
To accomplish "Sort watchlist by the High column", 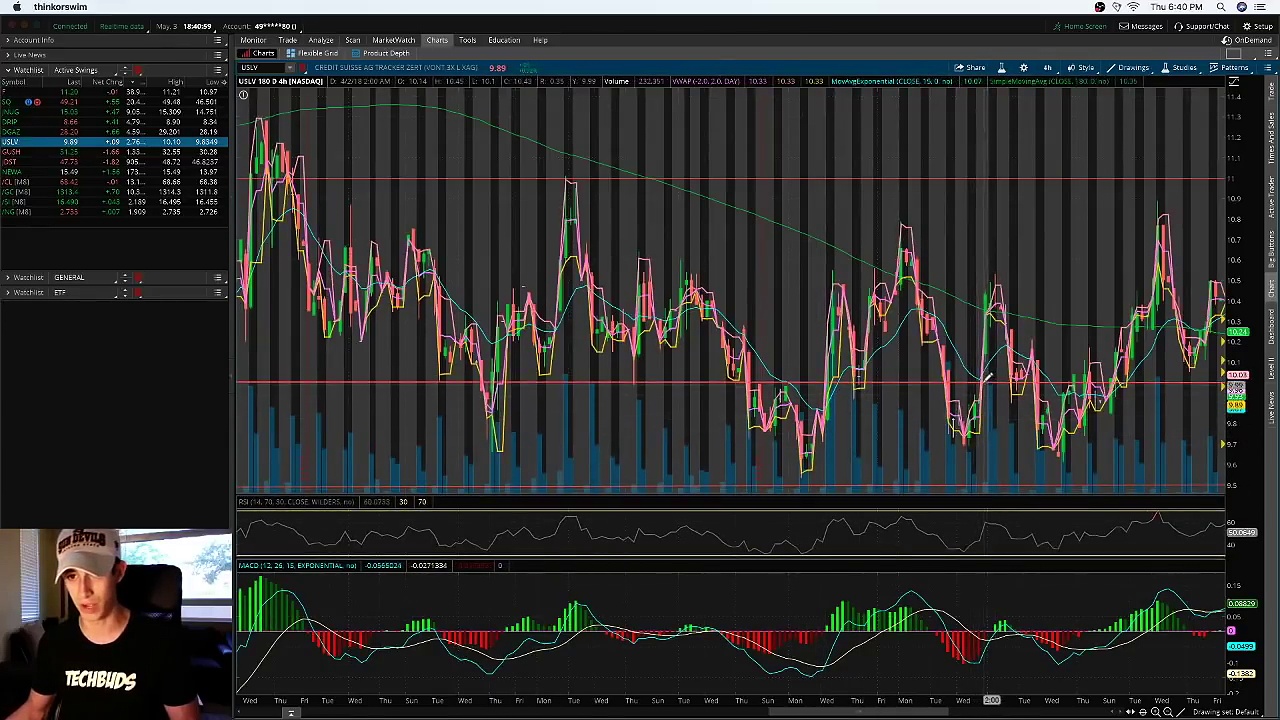I will 176,82.
